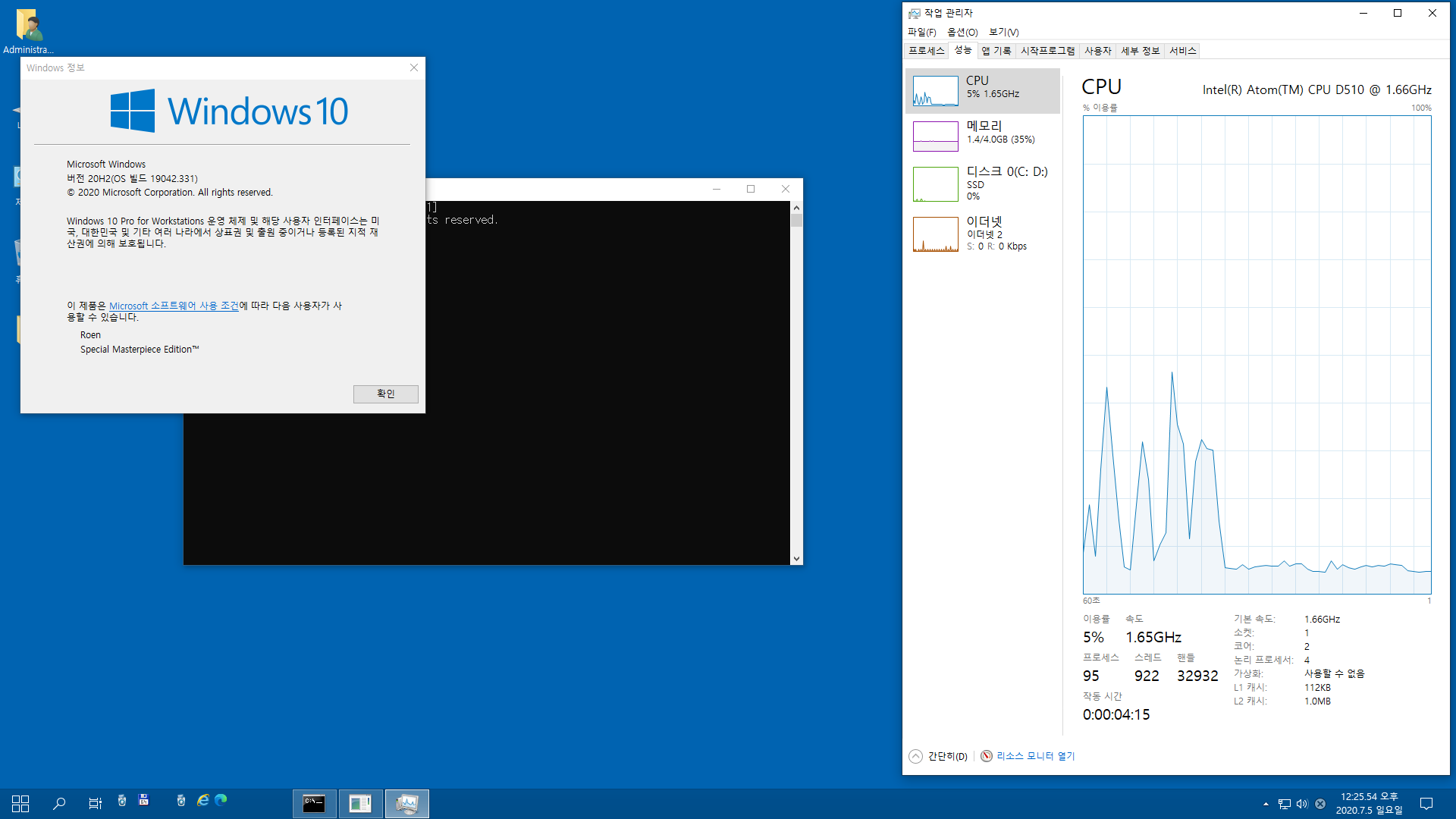
Task: Open Microsoft 소프트웨어 사용 조건 link
Action: 174,306
